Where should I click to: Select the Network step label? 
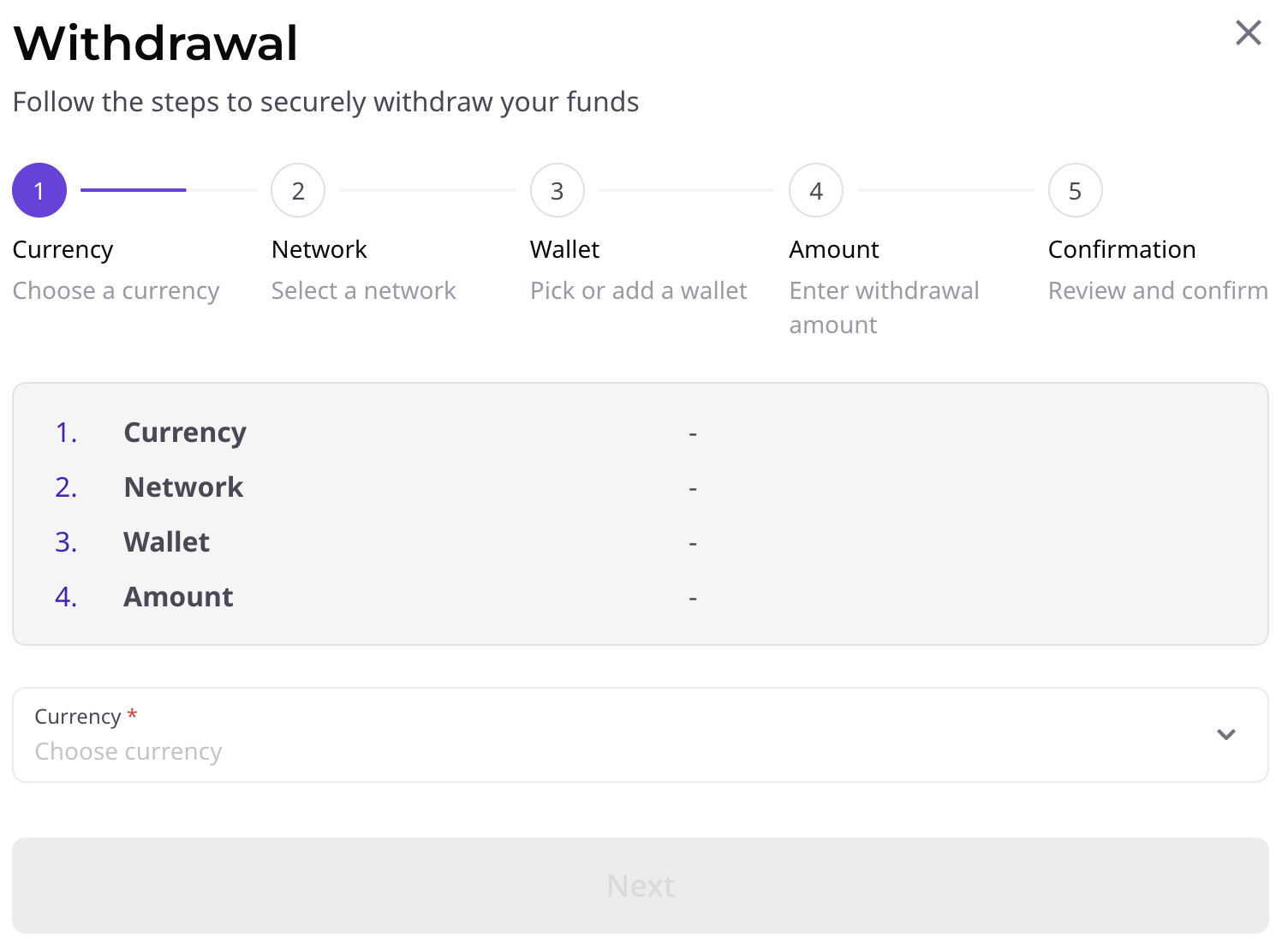pos(319,250)
